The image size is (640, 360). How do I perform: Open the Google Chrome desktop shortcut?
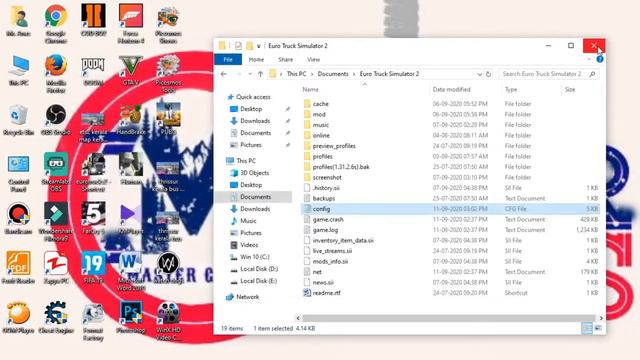[x=56, y=24]
